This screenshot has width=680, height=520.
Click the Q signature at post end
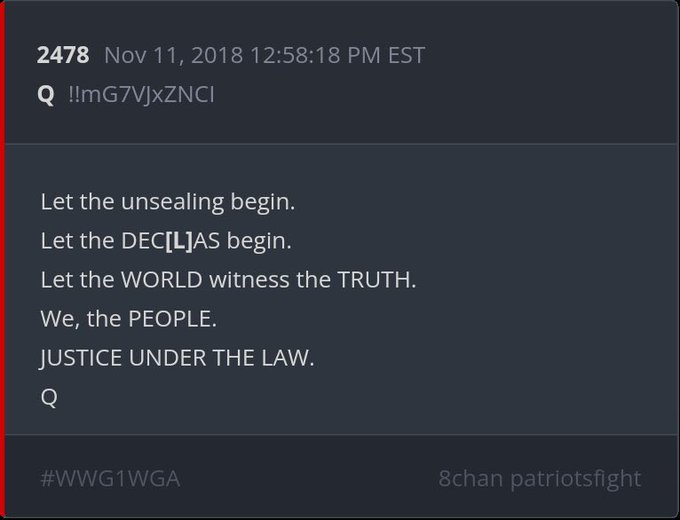tap(49, 397)
